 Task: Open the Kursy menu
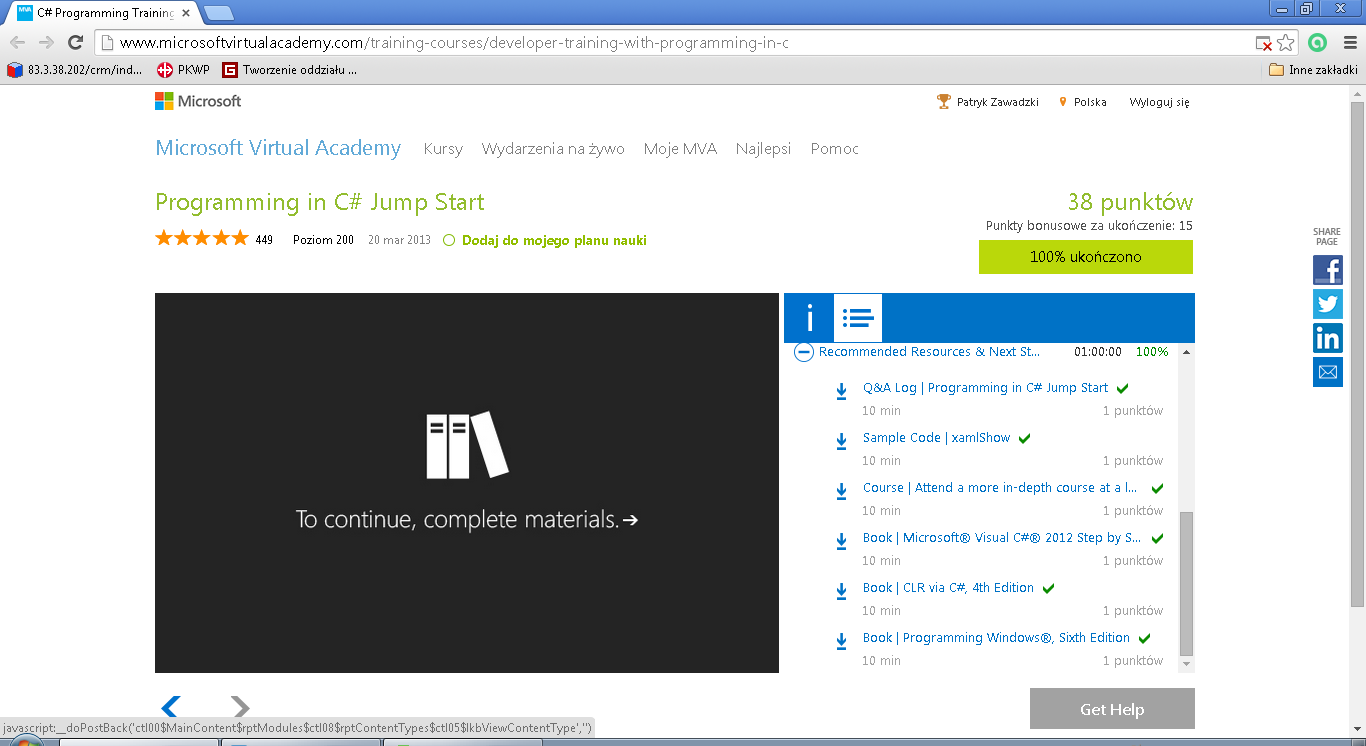[x=443, y=149]
